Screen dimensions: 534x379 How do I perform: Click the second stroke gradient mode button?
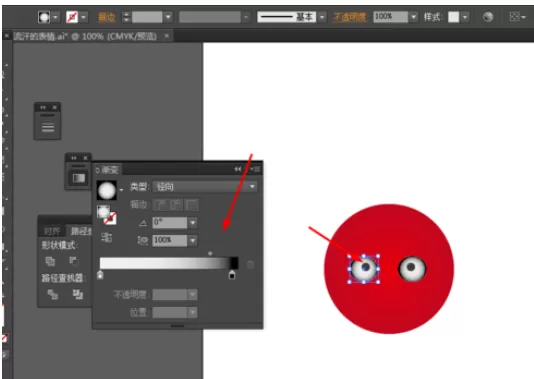pos(176,205)
